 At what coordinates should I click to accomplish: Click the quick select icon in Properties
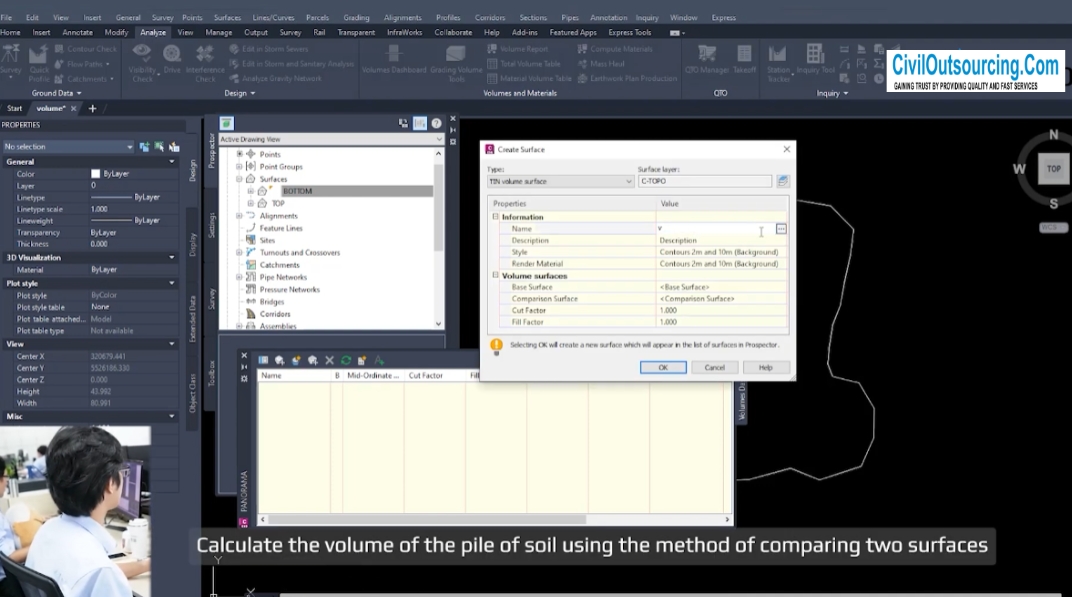point(159,146)
